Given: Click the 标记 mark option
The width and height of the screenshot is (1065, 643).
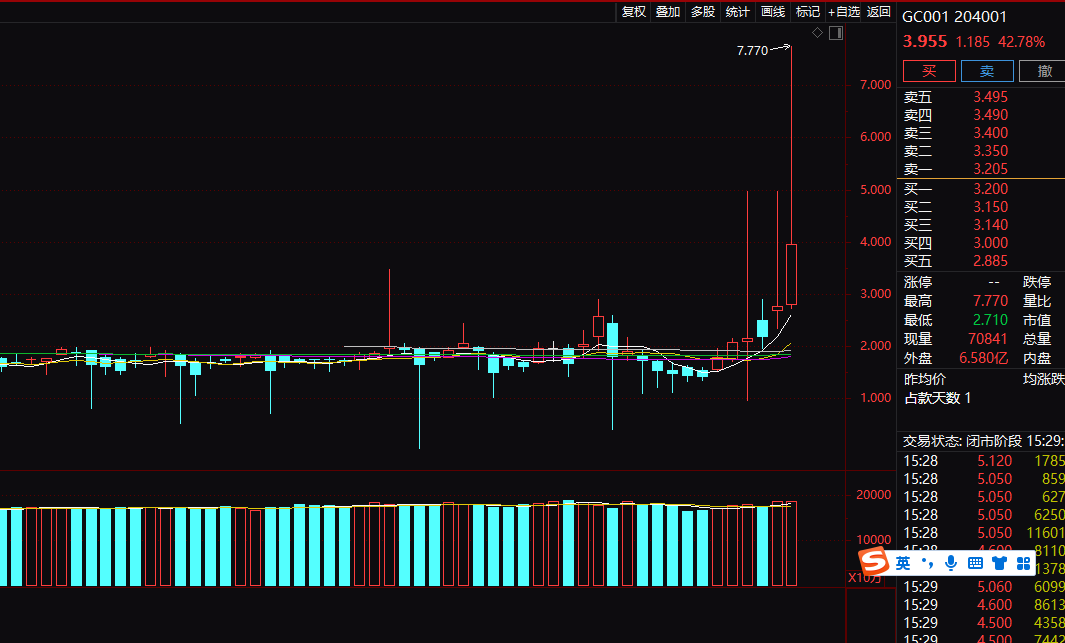Looking at the screenshot, I should (x=808, y=12).
